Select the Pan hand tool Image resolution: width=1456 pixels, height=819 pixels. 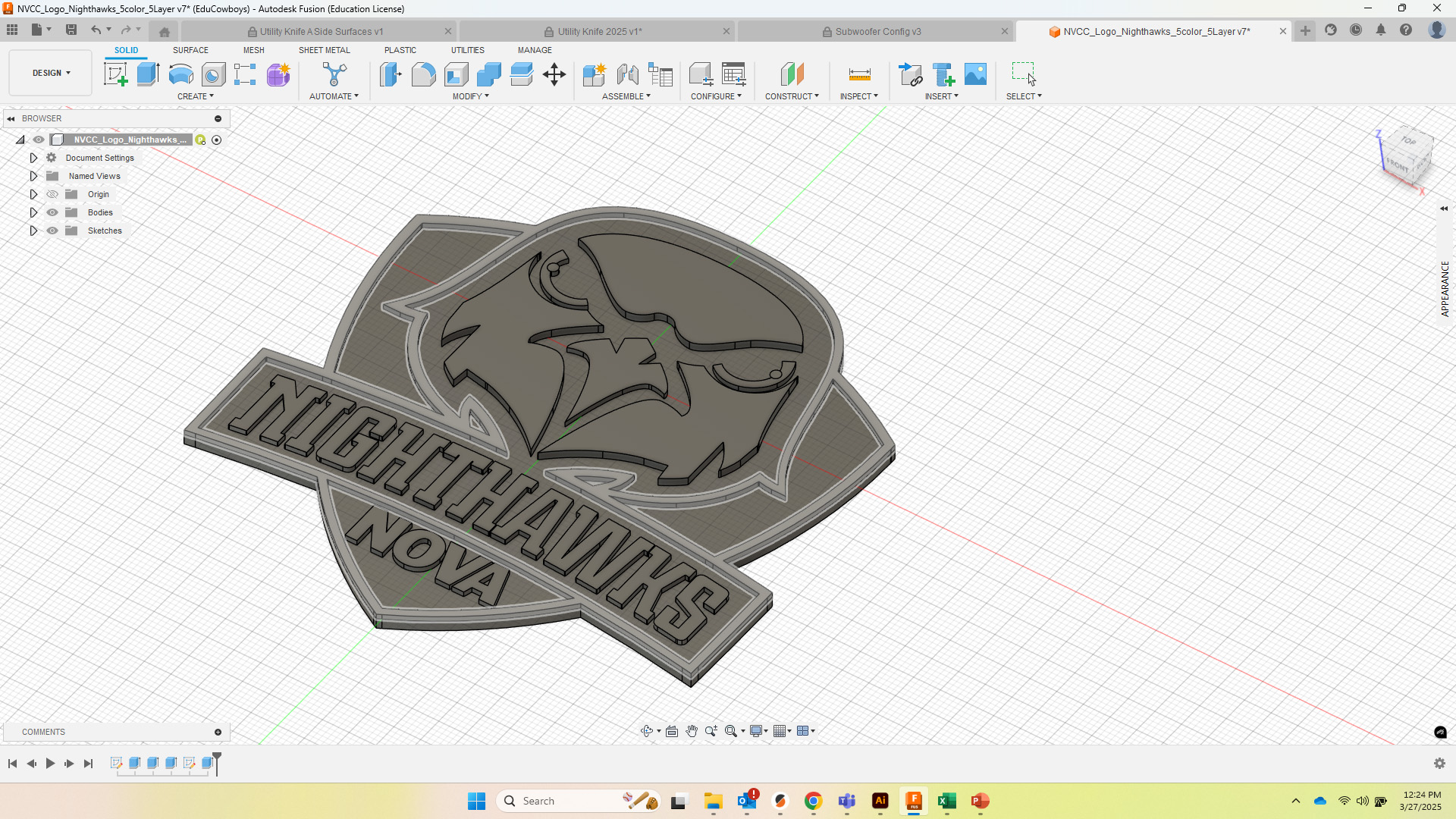pyautogui.click(x=692, y=731)
